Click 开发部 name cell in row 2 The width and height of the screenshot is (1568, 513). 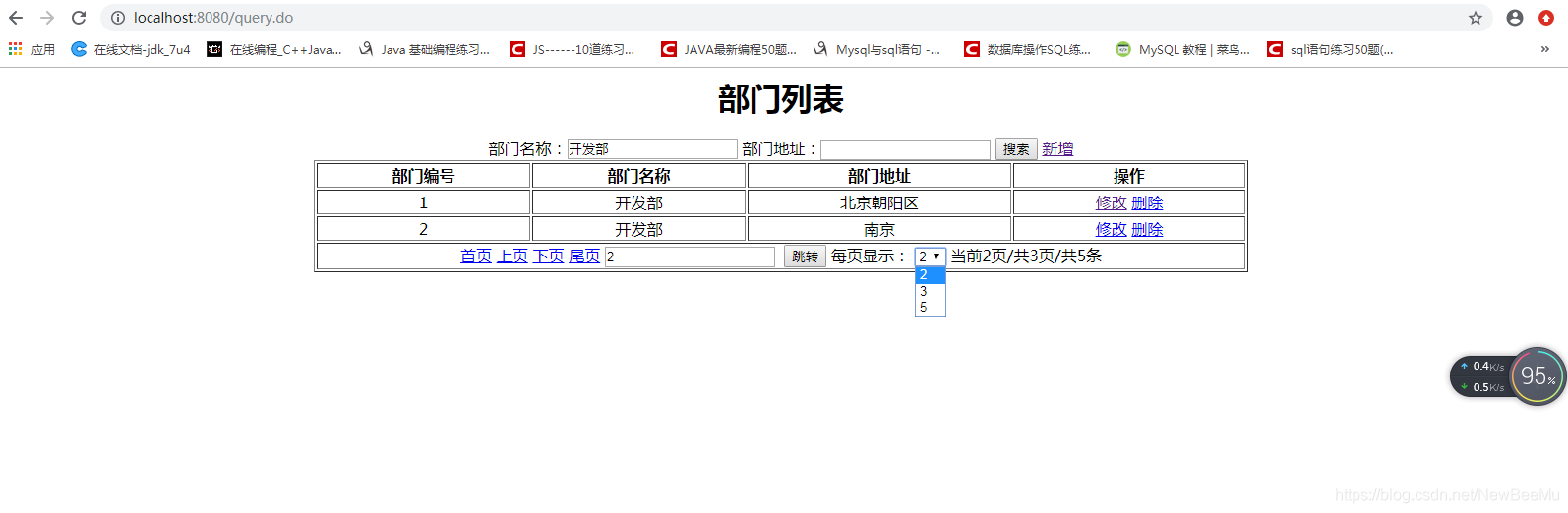639,229
